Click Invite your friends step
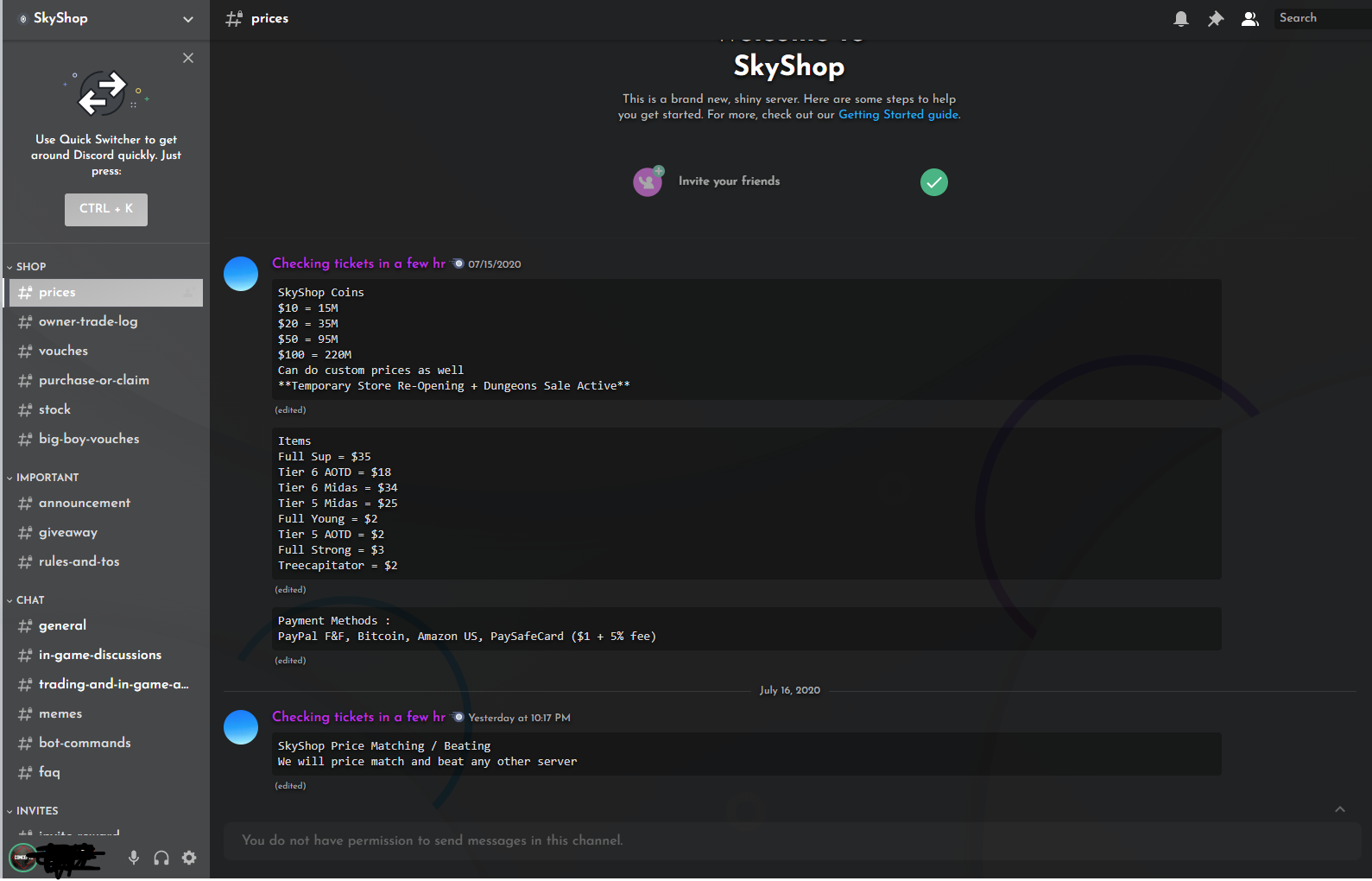 tap(729, 181)
